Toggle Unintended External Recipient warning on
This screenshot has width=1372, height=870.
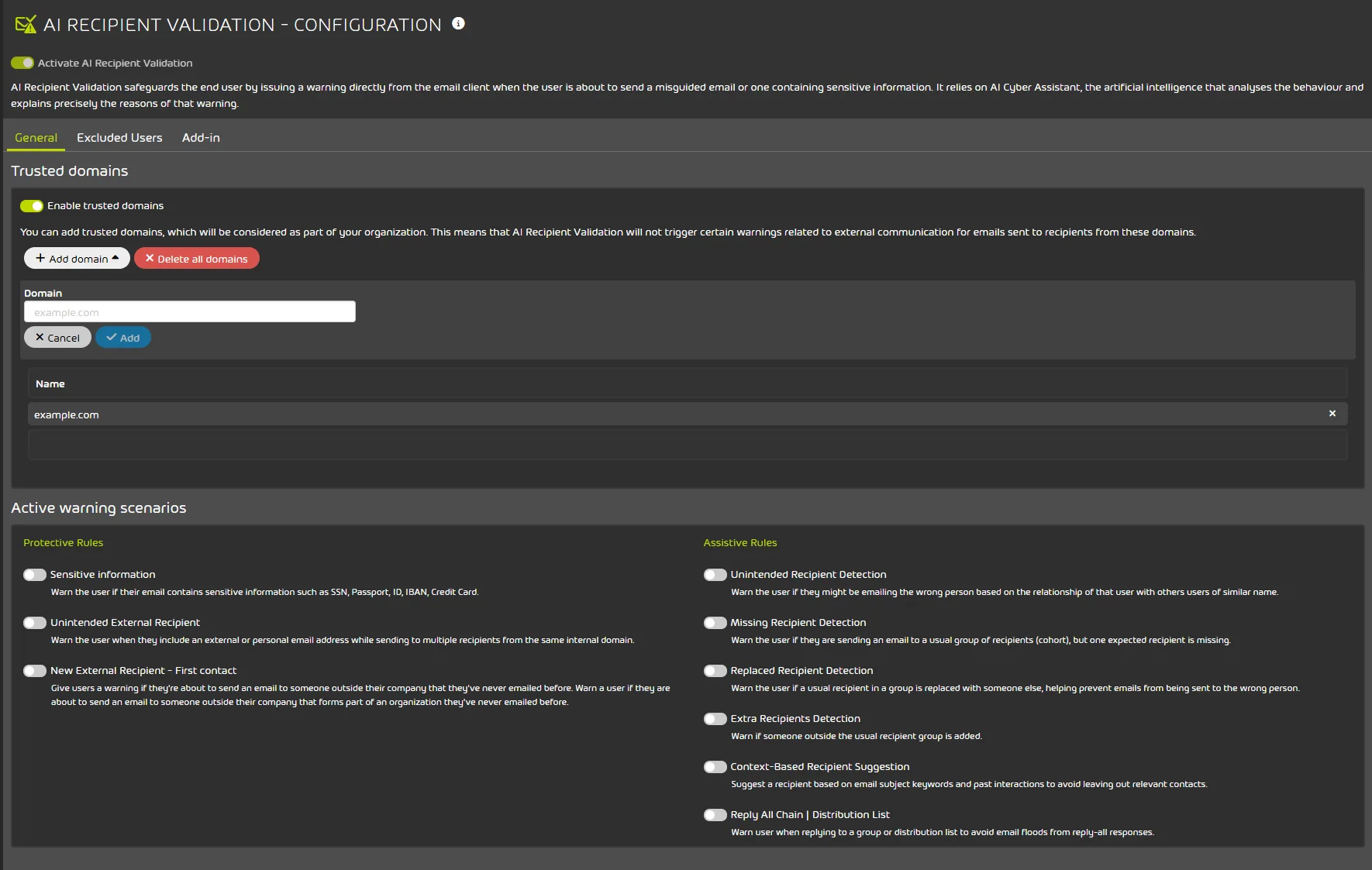click(x=35, y=623)
